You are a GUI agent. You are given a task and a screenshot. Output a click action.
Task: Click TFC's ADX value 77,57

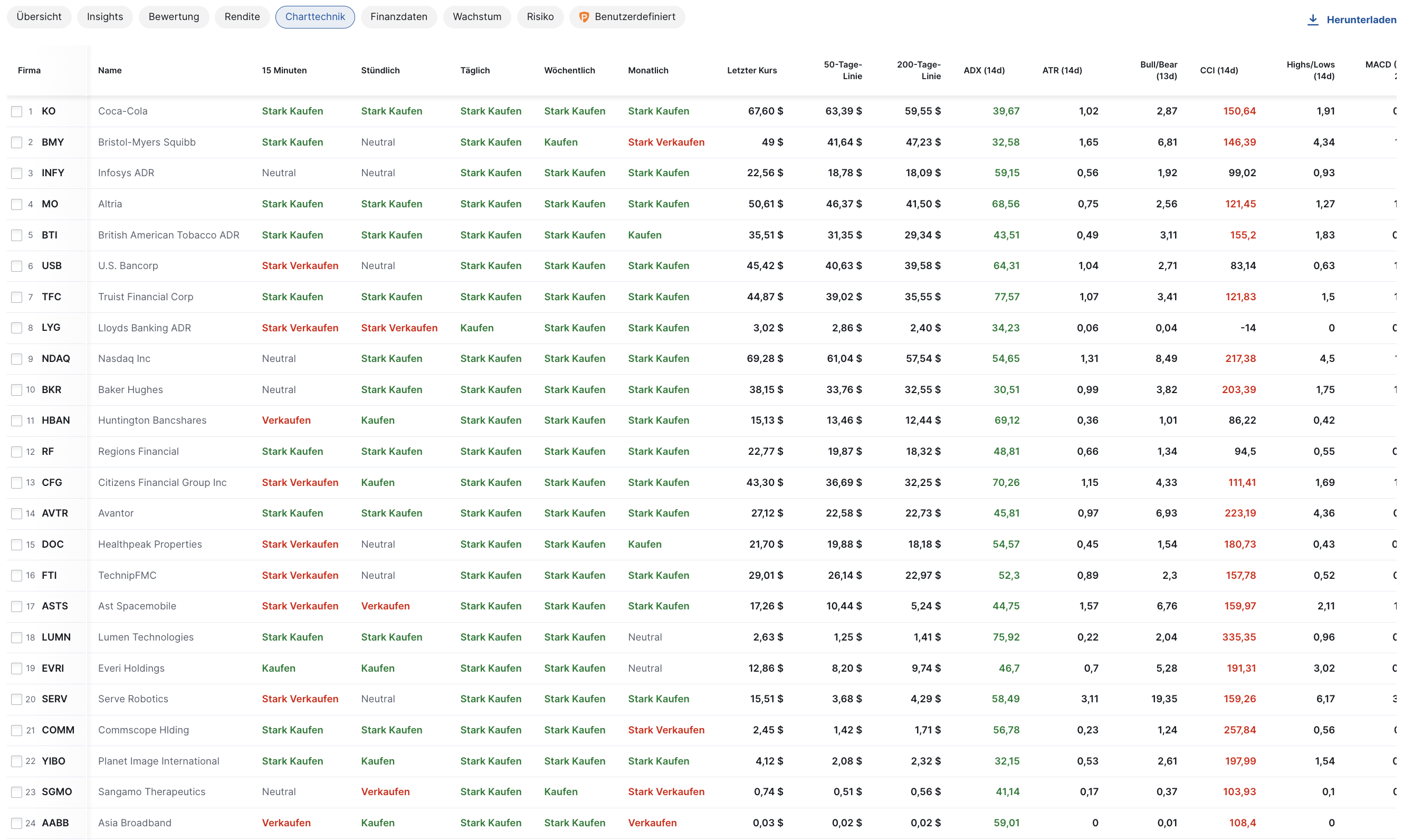[x=1007, y=297]
